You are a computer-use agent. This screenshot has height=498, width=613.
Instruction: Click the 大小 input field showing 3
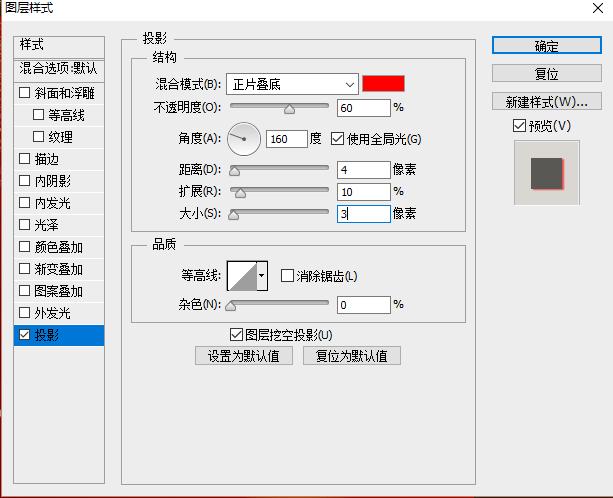click(x=364, y=214)
